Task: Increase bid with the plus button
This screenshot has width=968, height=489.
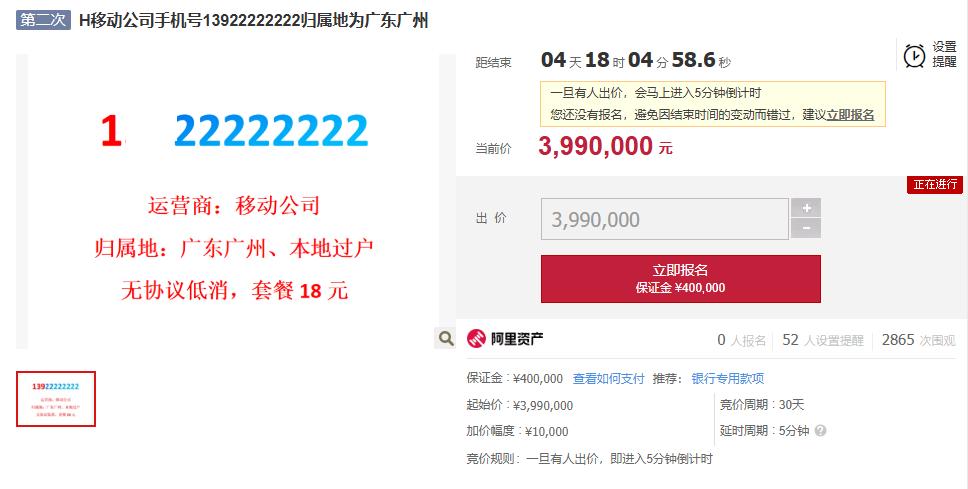Action: [x=806, y=208]
